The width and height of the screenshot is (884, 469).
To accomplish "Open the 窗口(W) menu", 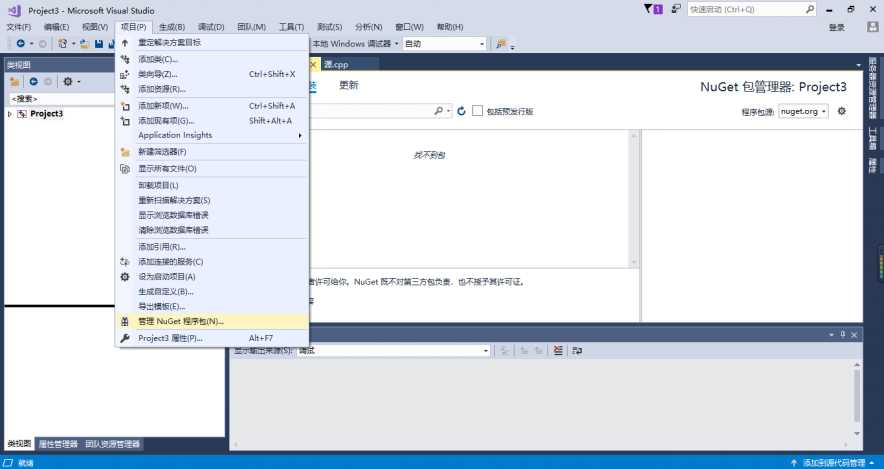I will pyautogui.click(x=409, y=27).
